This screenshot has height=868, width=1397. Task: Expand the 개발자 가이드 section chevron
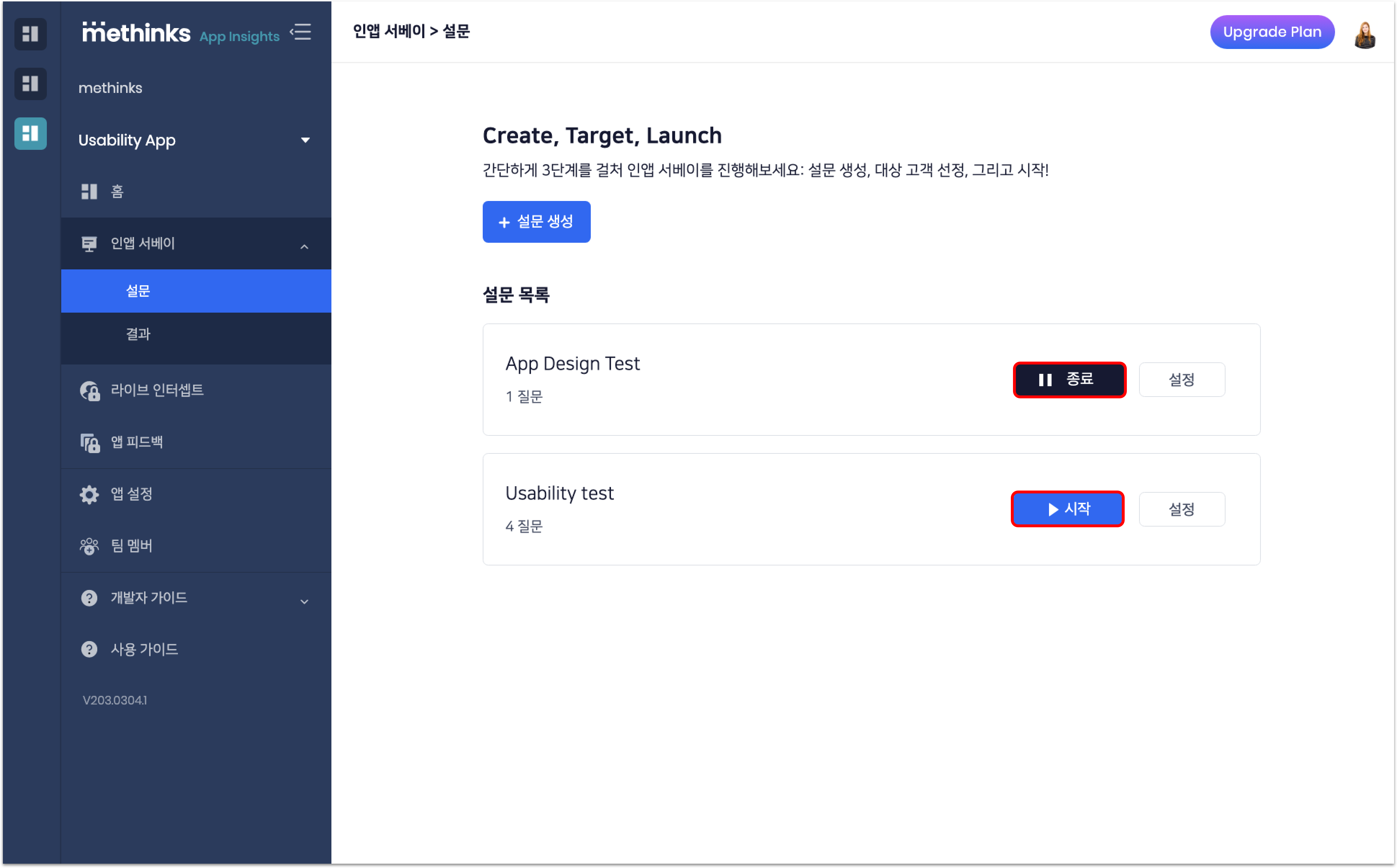tap(304, 601)
